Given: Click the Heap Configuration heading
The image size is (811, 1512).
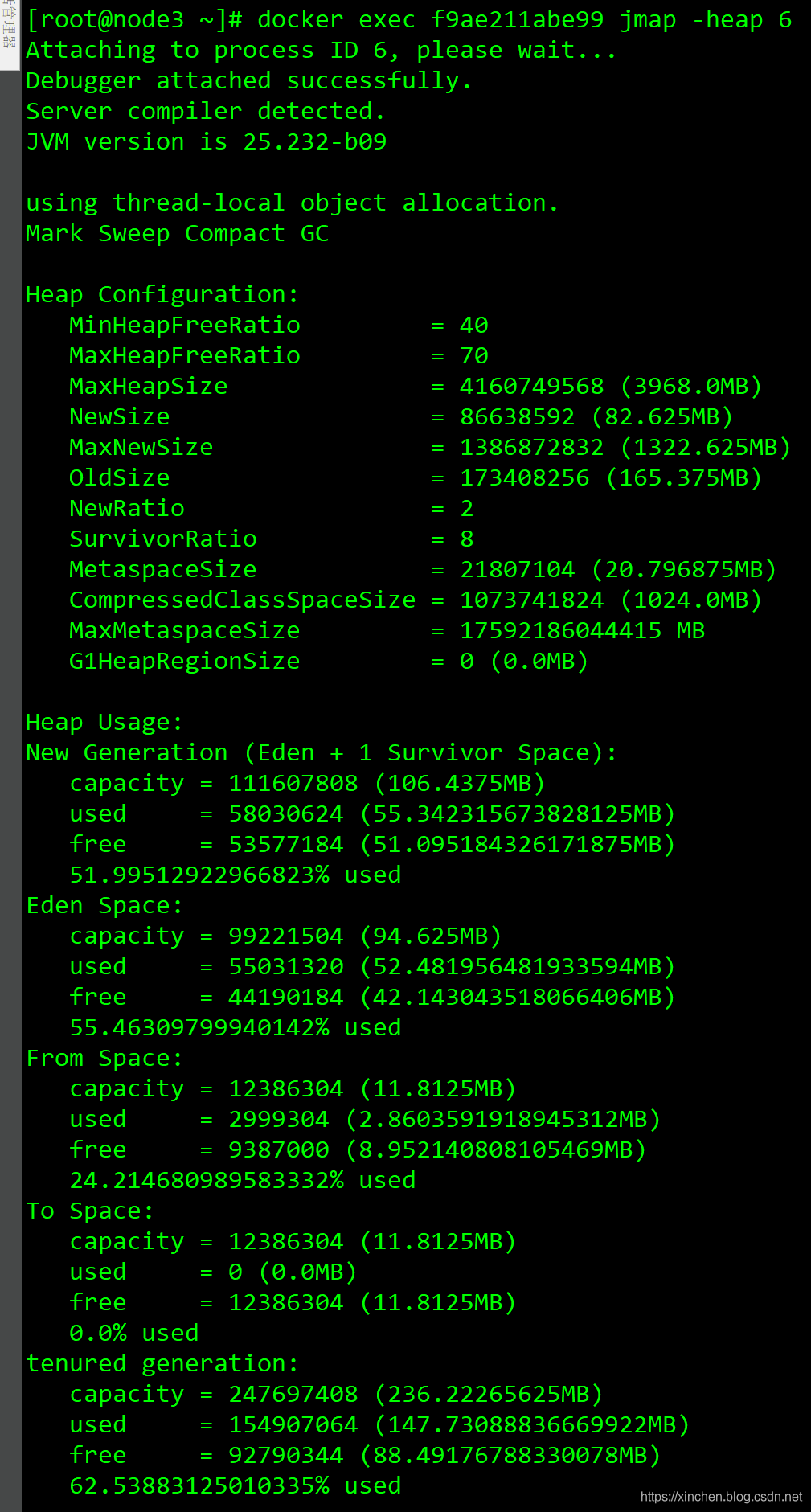Looking at the screenshot, I should pos(162,295).
